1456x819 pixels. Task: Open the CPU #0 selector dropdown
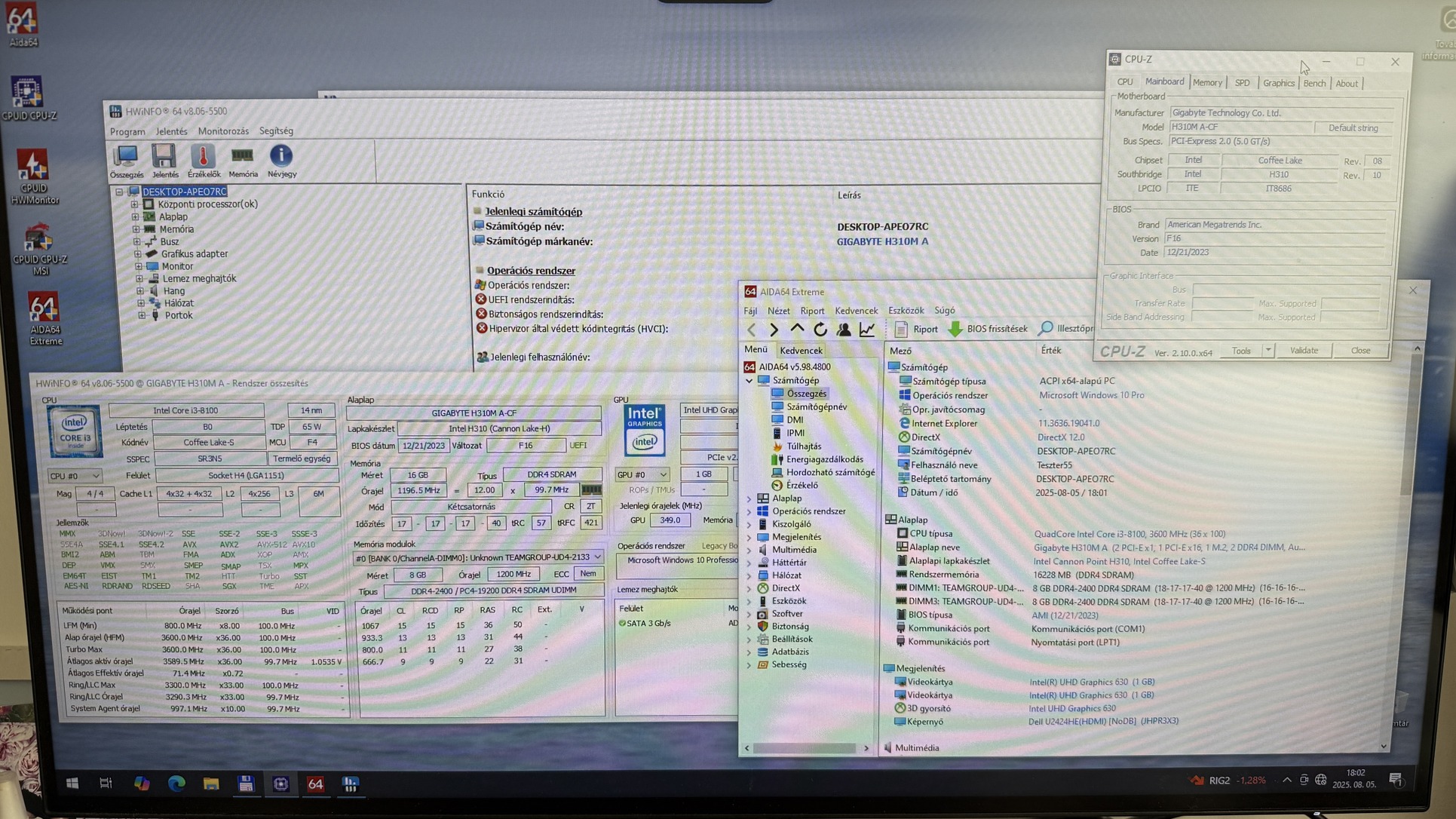[x=75, y=476]
